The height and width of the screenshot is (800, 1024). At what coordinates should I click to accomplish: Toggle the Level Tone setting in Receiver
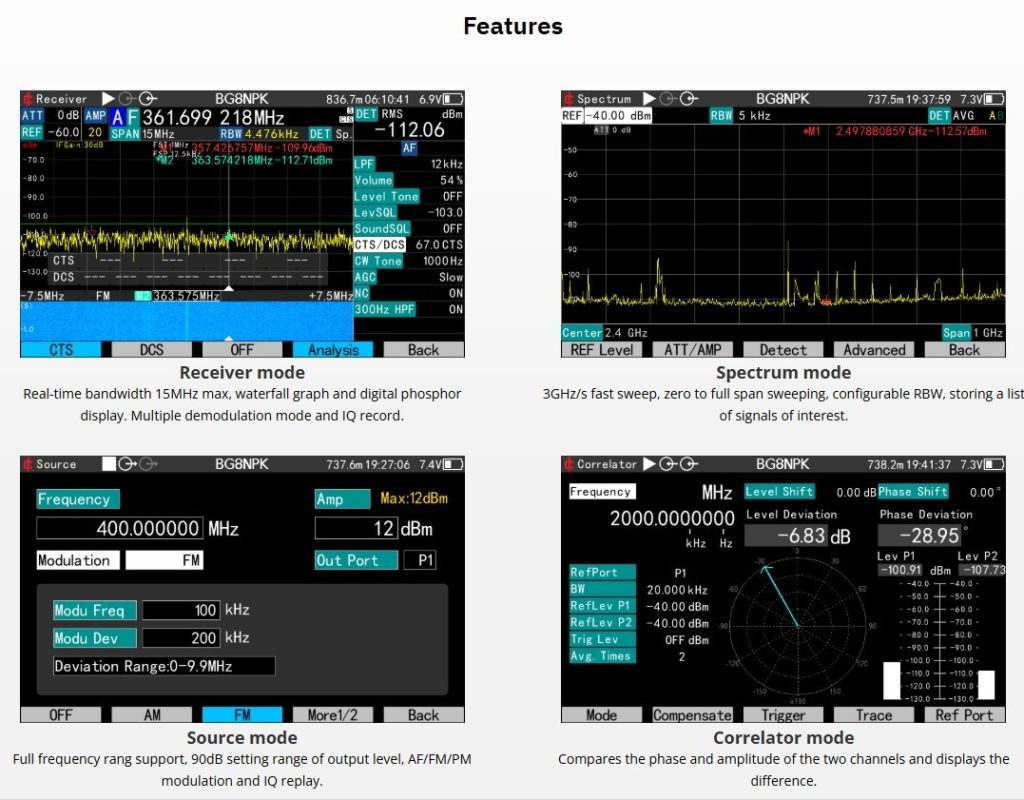point(409,197)
